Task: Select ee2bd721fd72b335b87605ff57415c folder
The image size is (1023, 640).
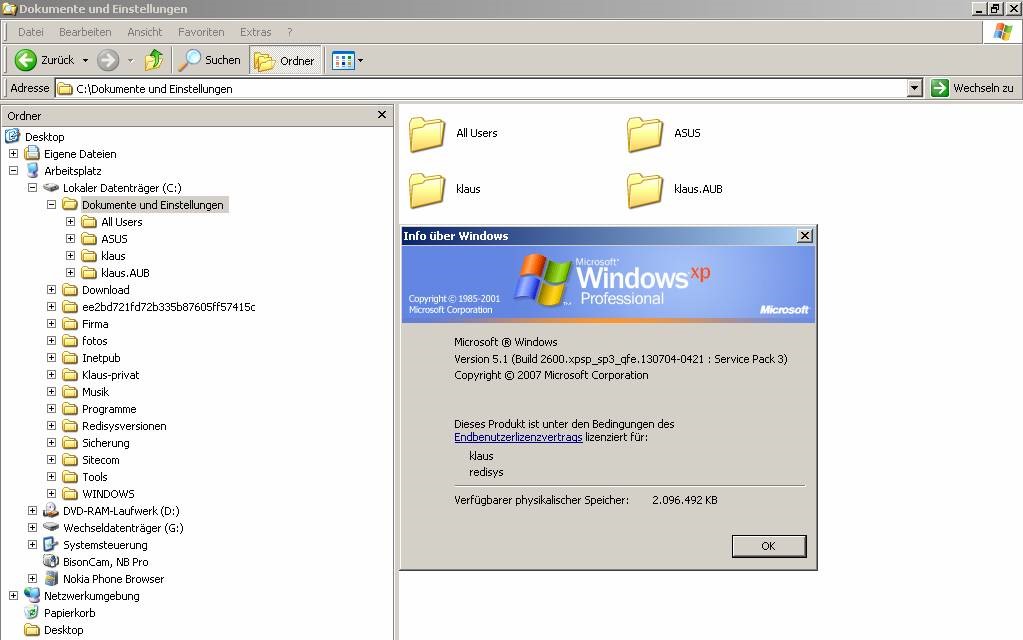Action: pos(168,307)
